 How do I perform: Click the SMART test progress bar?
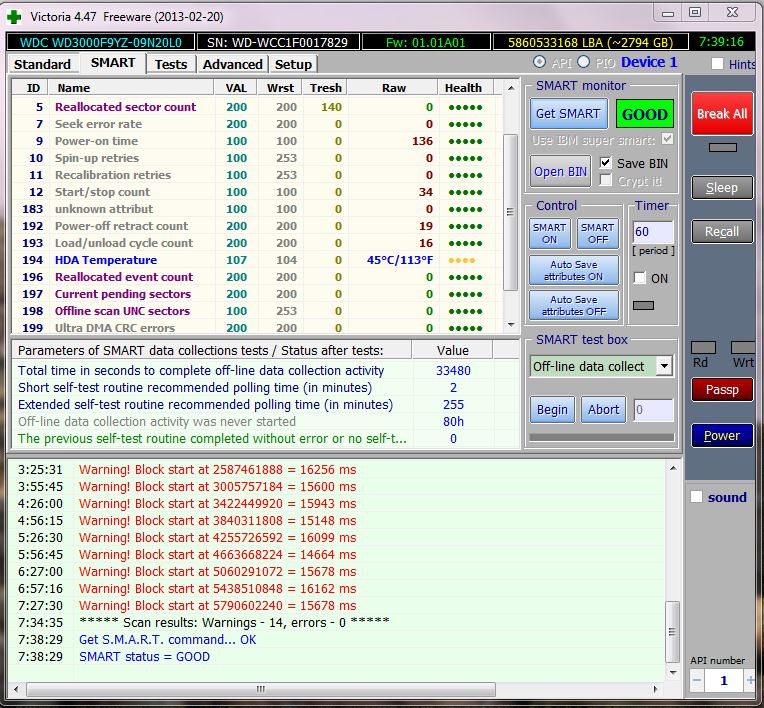click(x=602, y=438)
